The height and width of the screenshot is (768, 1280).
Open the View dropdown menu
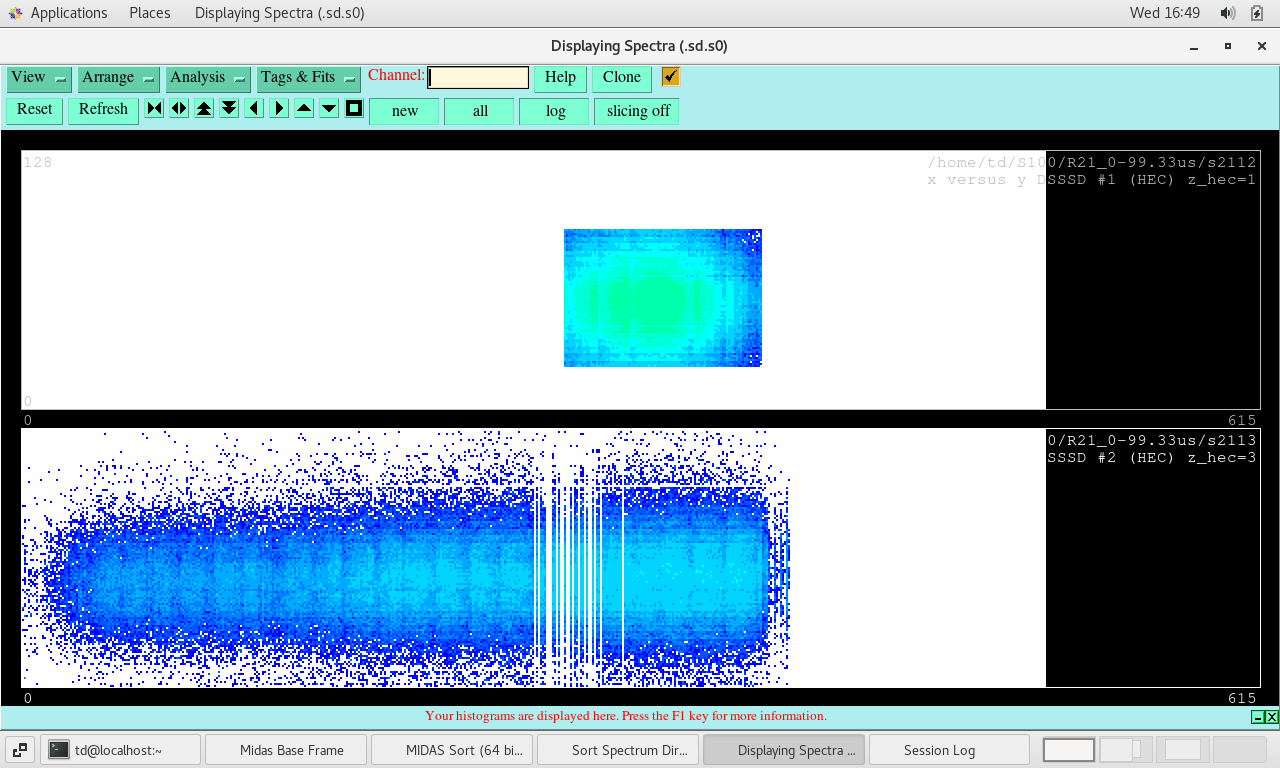[39, 78]
